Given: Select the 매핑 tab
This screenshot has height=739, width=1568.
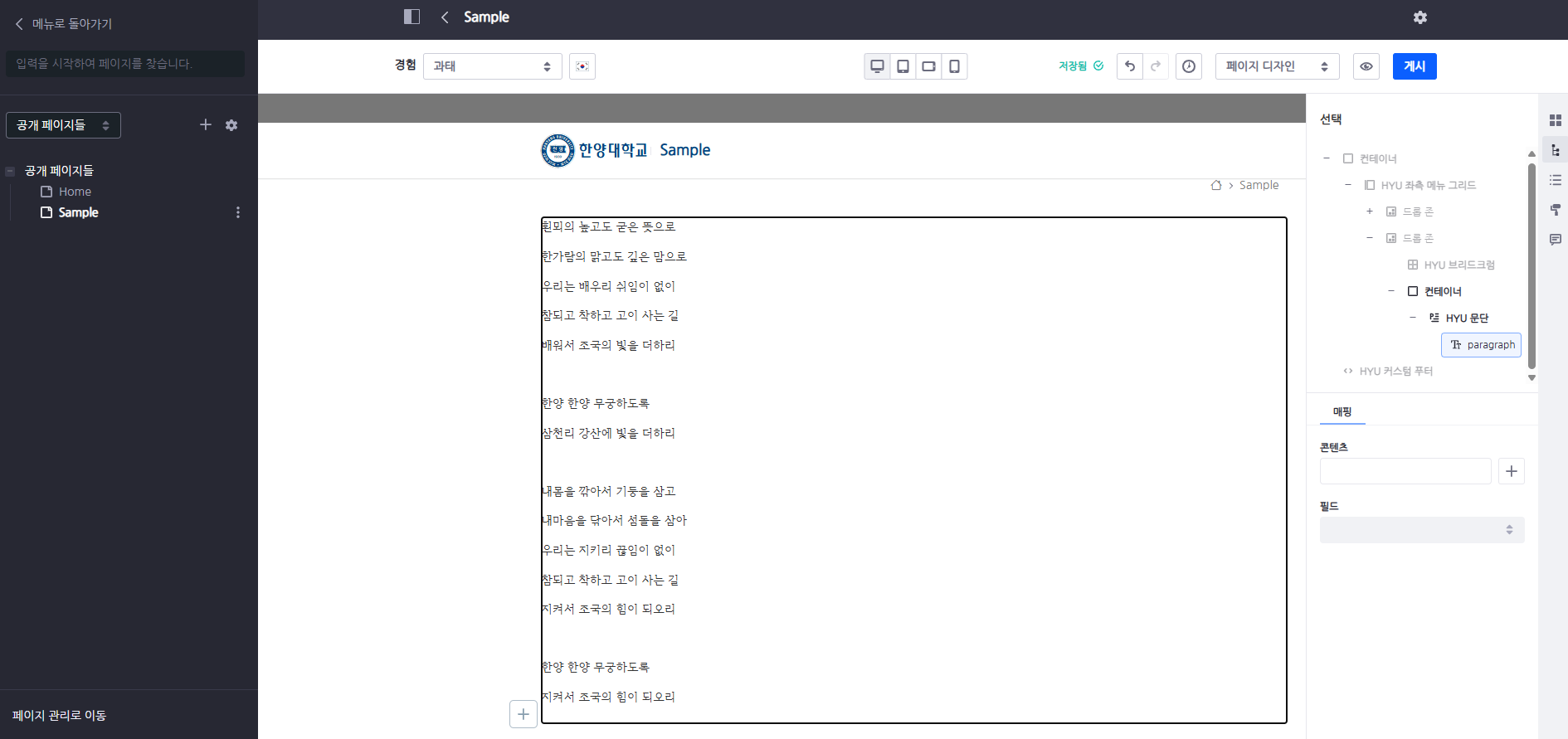Looking at the screenshot, I should [1342, 411].
